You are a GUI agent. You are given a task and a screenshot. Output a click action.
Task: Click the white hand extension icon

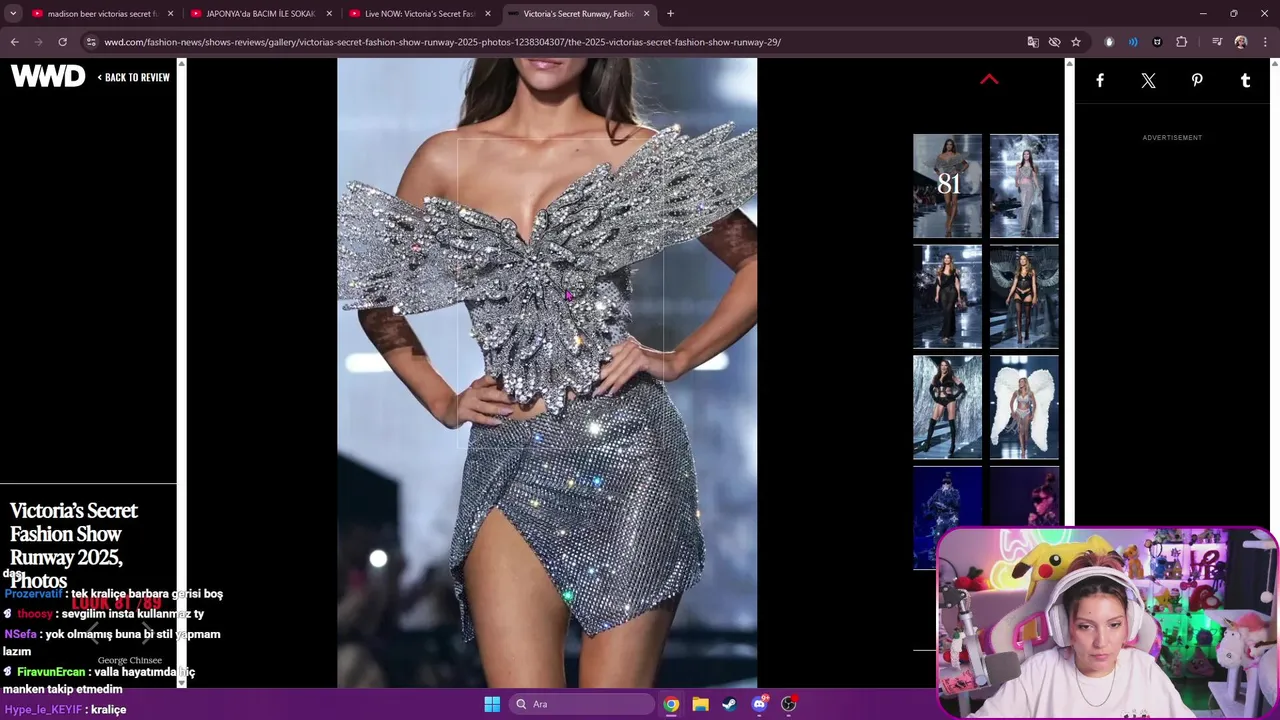(x=1109, y=42)
